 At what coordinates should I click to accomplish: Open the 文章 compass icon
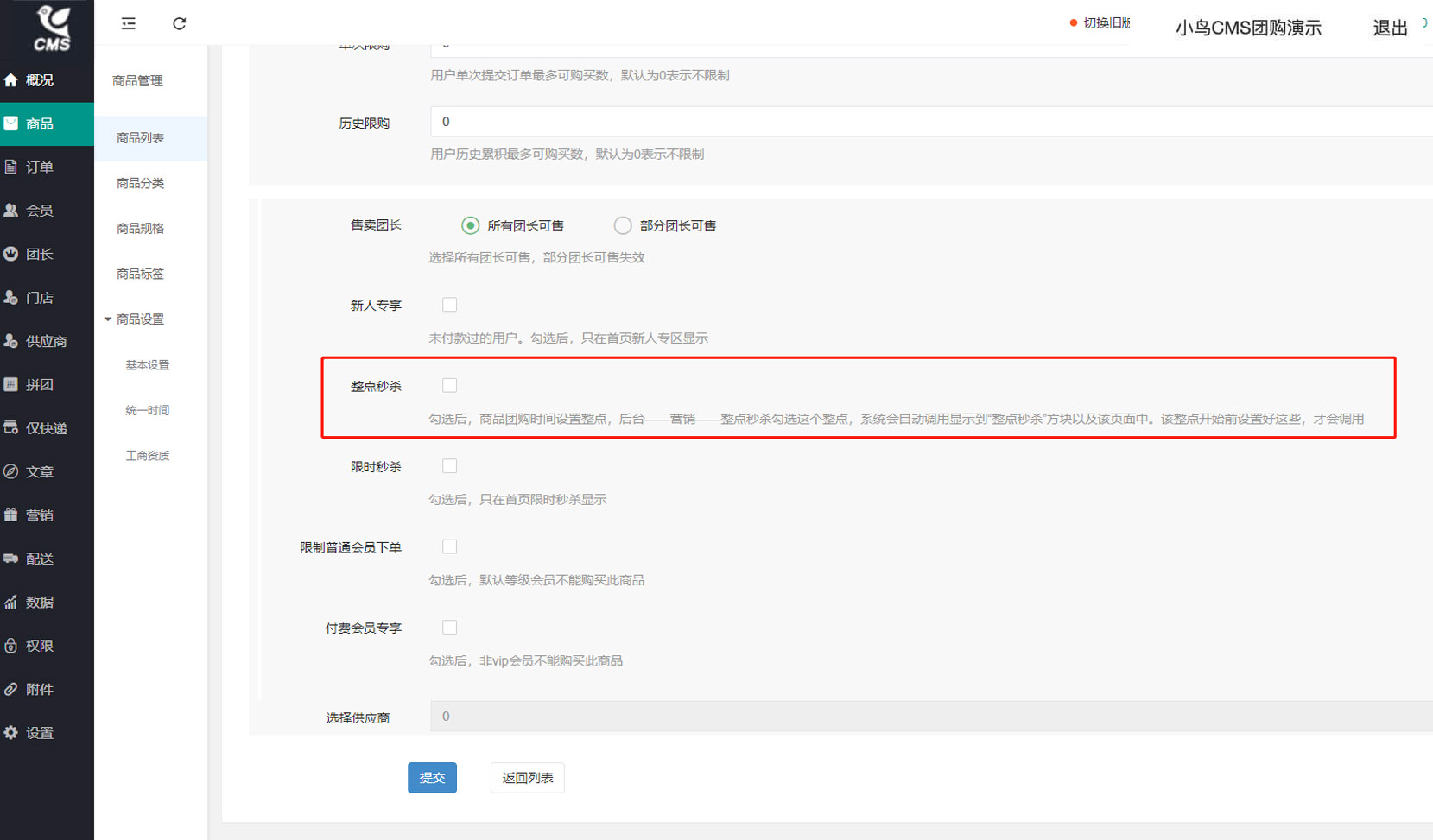pos(11,471)
